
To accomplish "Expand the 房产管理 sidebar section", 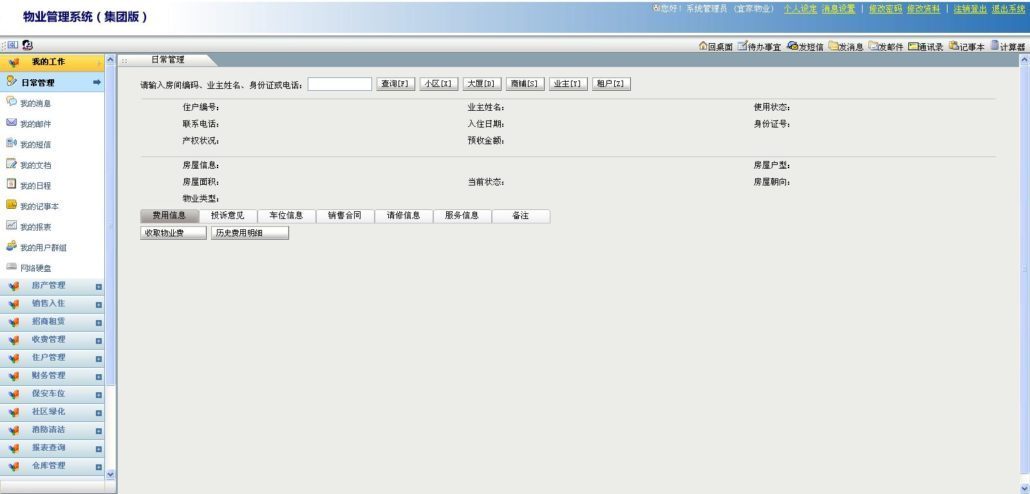I will coord(53,286).
